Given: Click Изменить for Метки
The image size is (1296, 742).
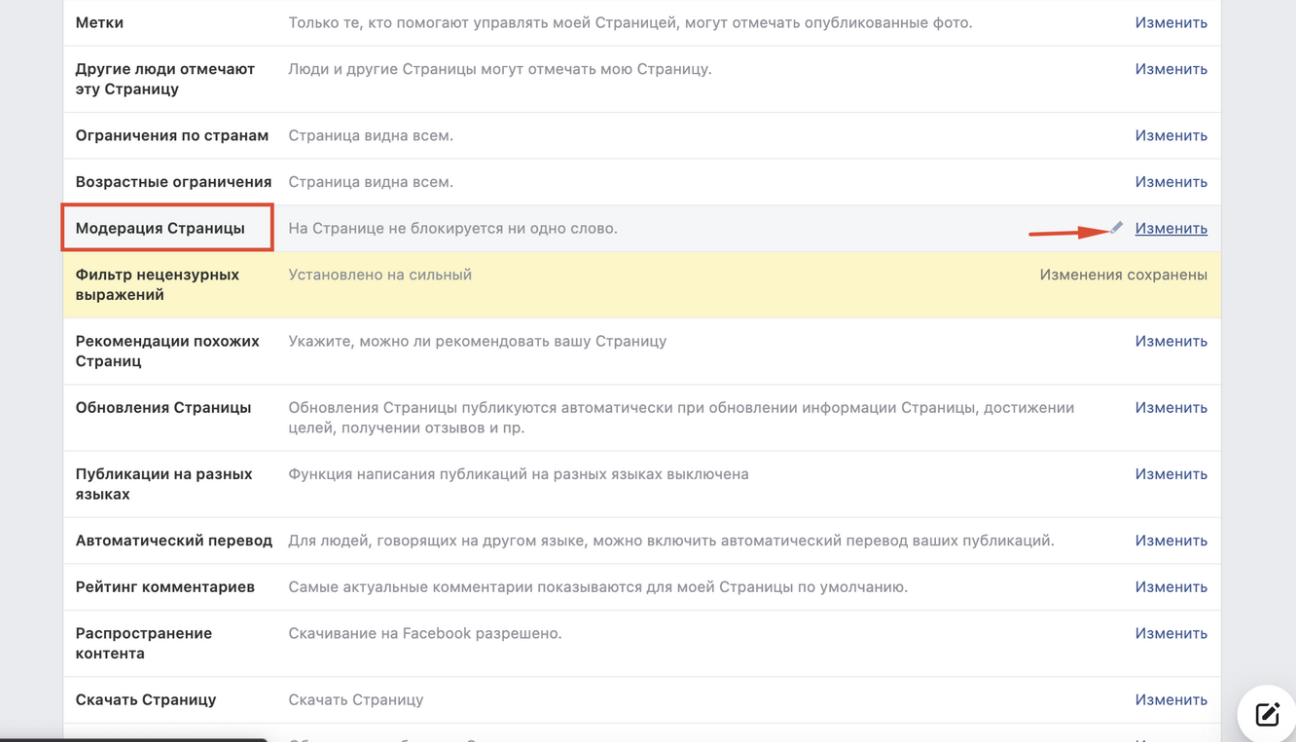Looking at the screenshot, I should pos(1170,23).
